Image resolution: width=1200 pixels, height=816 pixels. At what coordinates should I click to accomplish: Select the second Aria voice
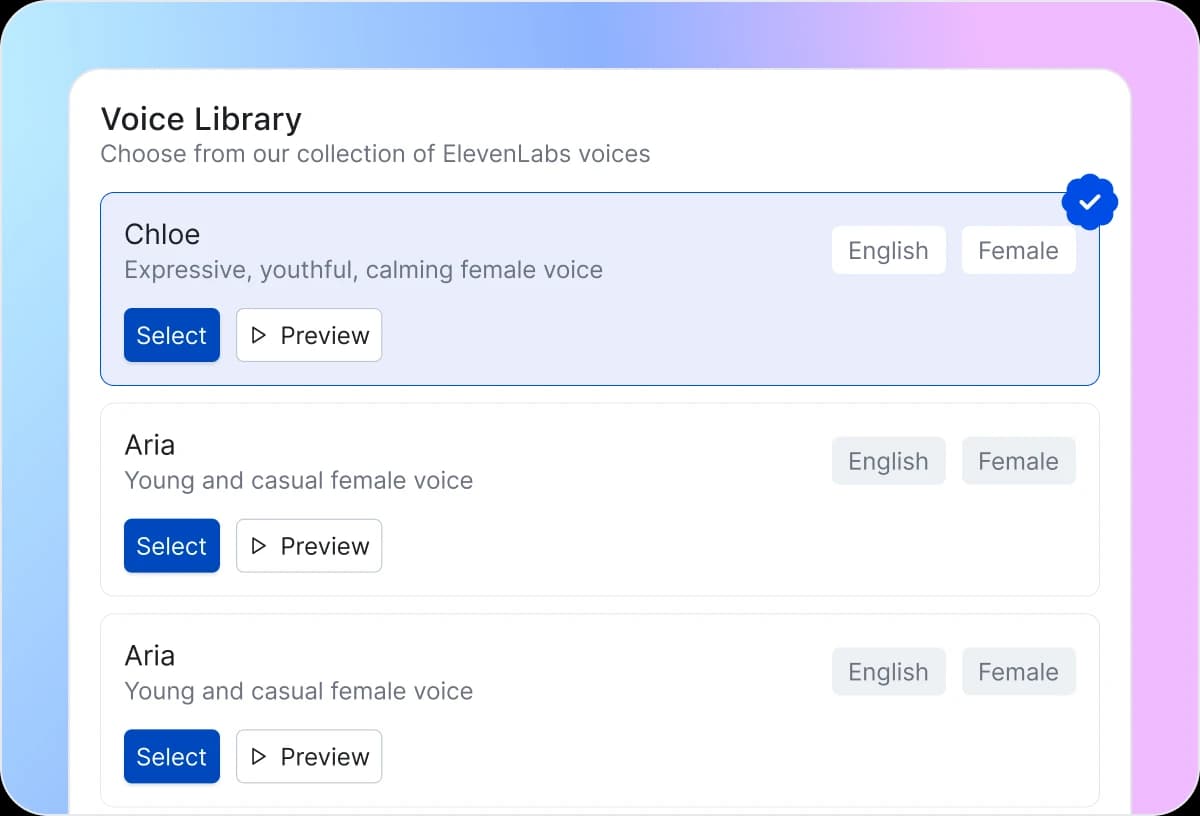pos(171,757)
